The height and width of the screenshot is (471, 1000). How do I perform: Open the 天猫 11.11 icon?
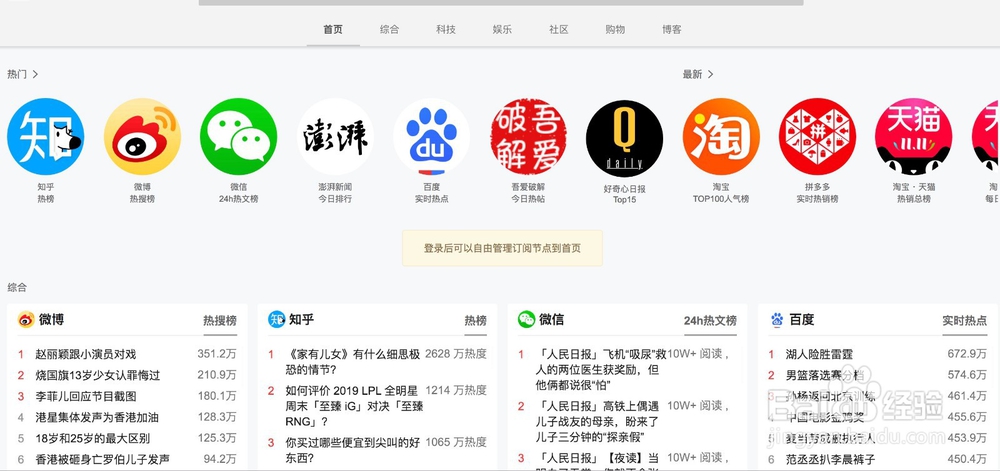[x=914, y=136]
